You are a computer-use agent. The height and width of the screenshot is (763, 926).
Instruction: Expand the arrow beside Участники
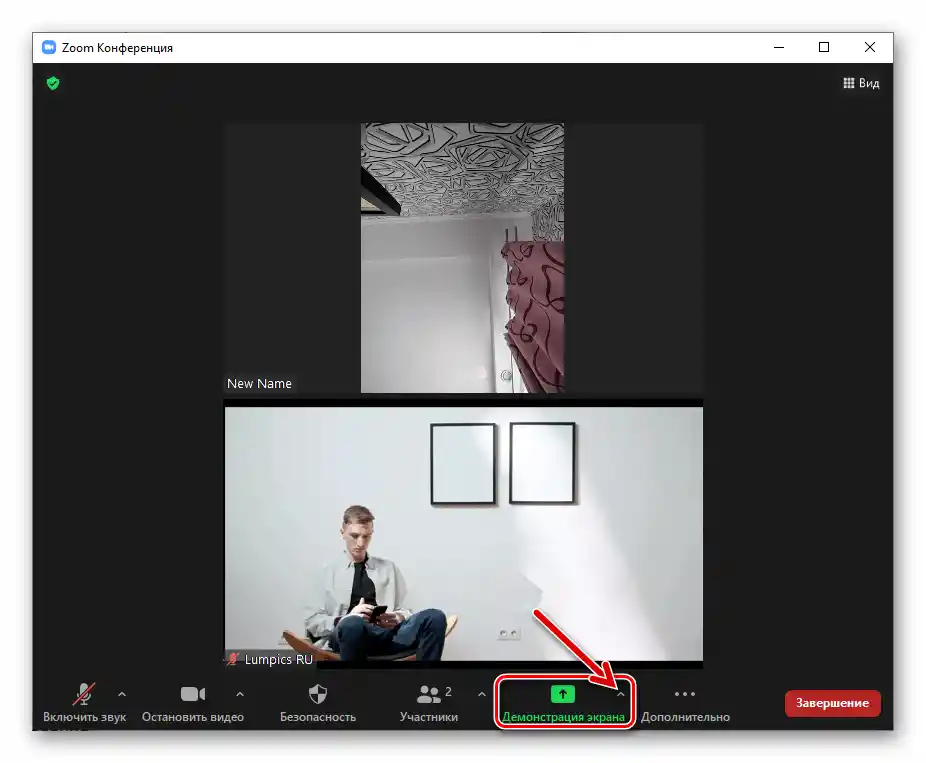point(482,694)
